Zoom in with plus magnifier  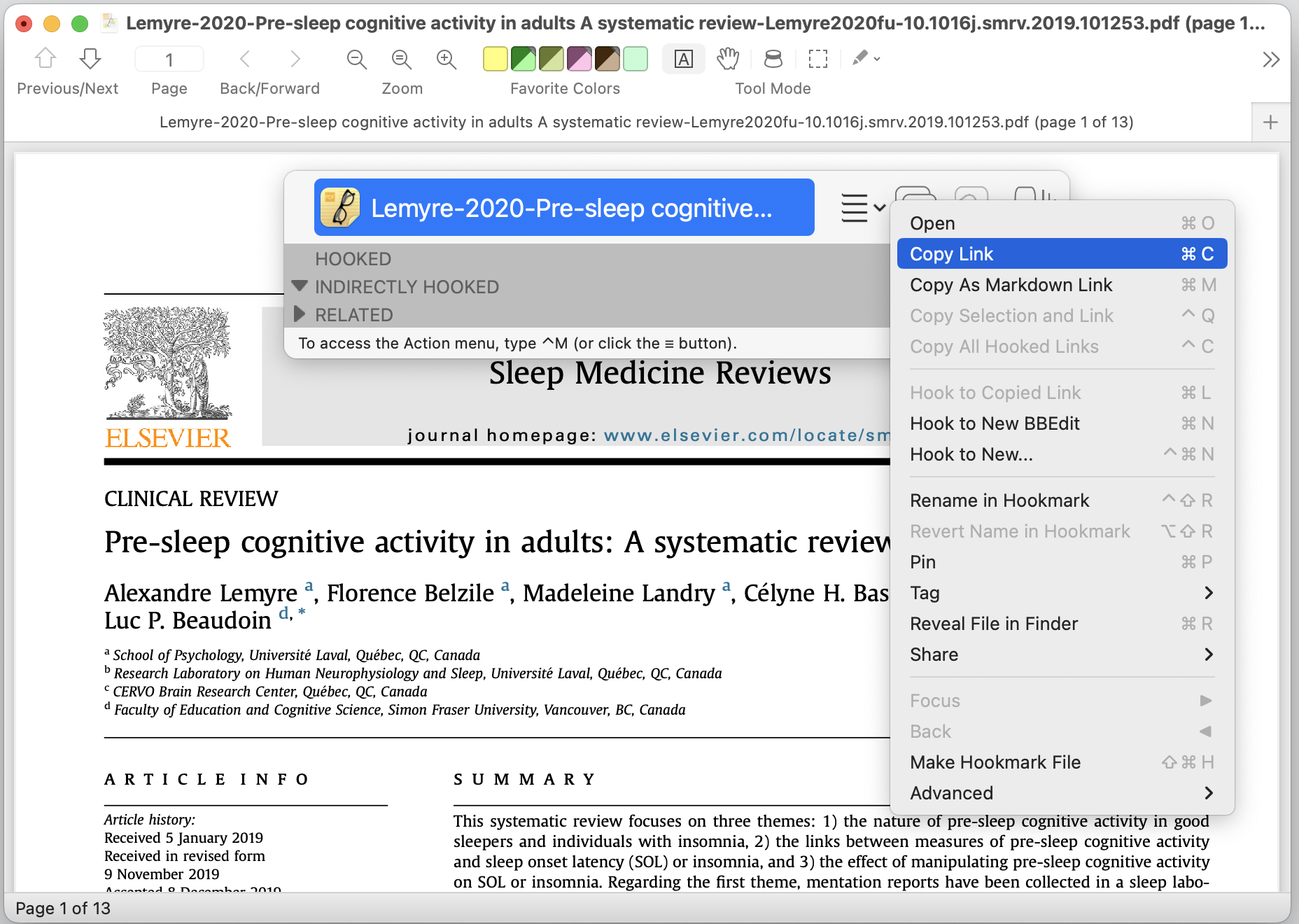[447, 59]
